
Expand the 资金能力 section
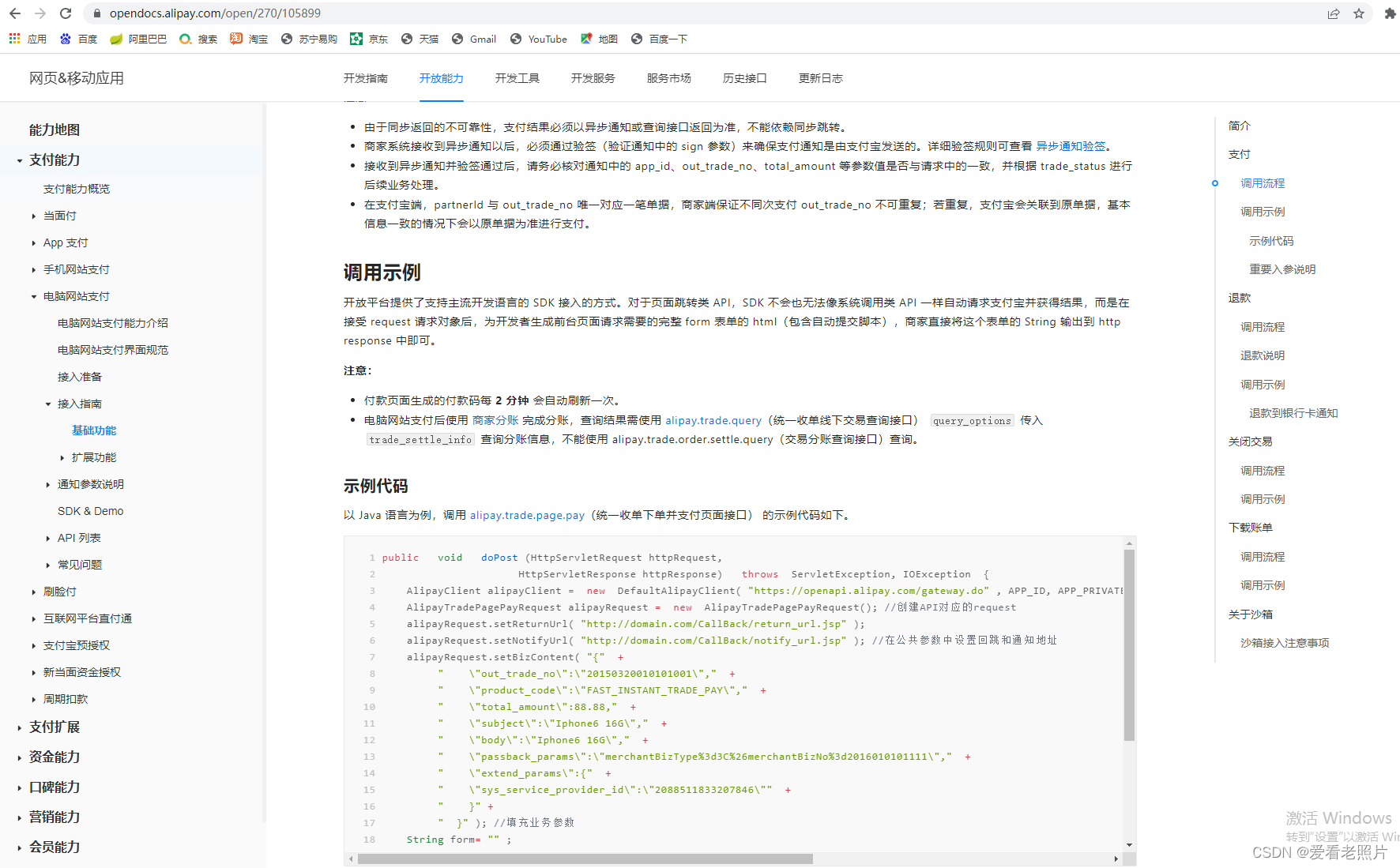tap(20, 757)
